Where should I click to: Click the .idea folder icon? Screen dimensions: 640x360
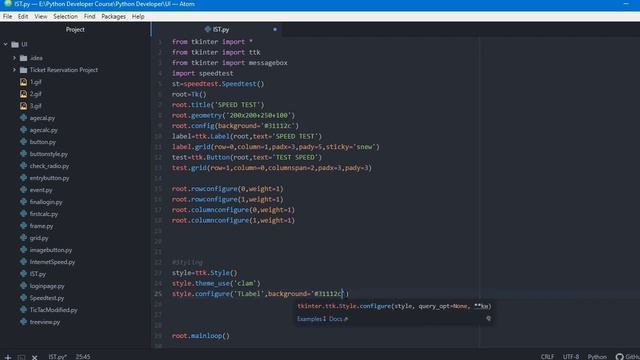point(23,58)
